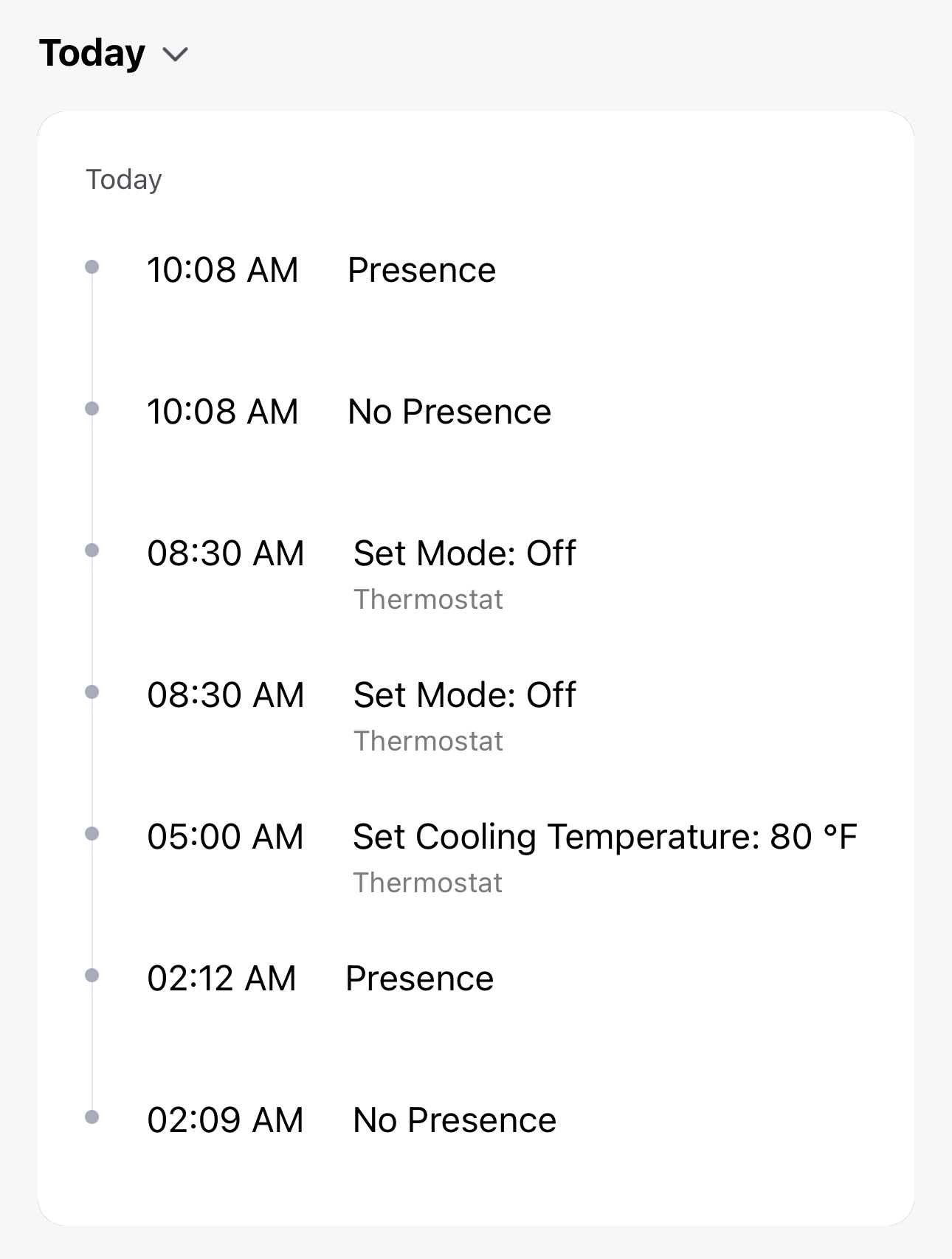The height and width of the screenshot is (1259, 952).
Task: Open the Set Cooling Temperature: 80 °F entry
Action: tap(605, 837)
